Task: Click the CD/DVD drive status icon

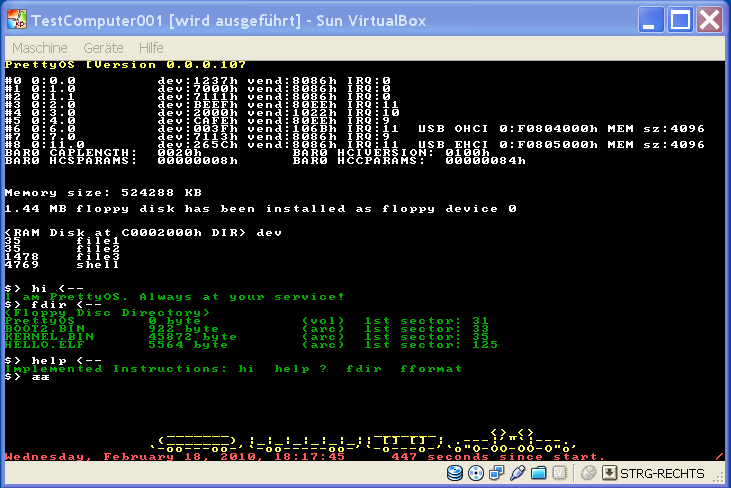Action: (476, 473)
